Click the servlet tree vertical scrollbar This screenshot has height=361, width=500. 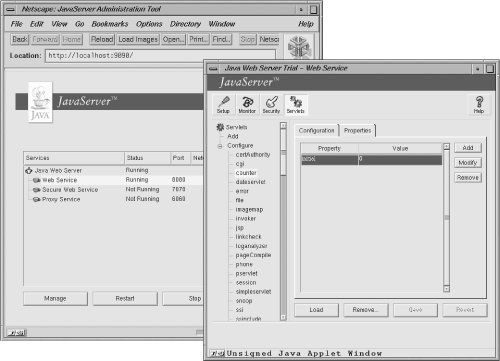click(283, 222)
